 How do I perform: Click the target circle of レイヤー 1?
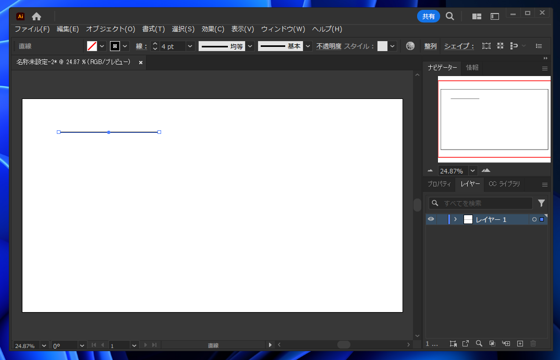click(534, 219)
